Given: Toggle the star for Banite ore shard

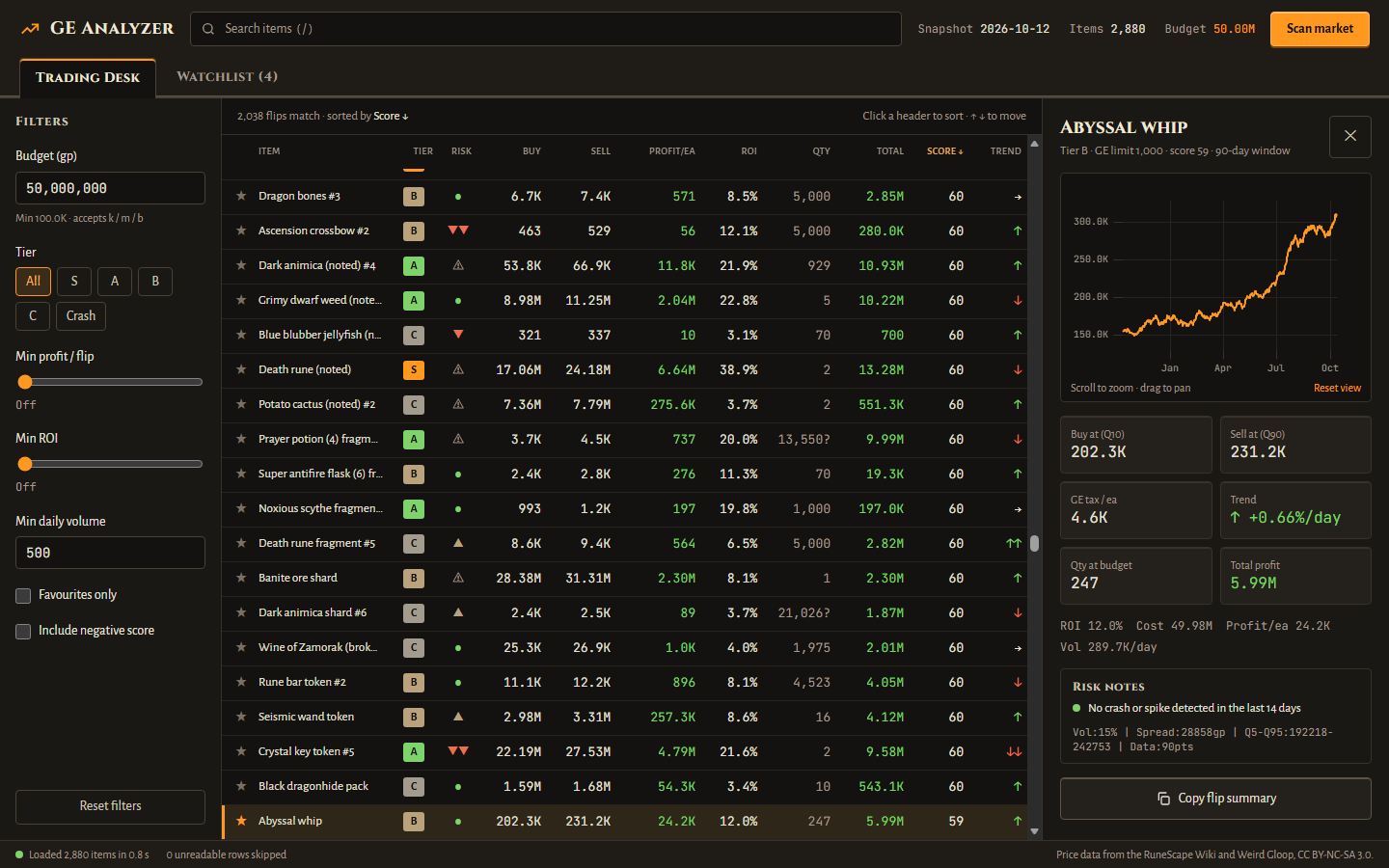Looking at the screenshot, I should (241, 578).
